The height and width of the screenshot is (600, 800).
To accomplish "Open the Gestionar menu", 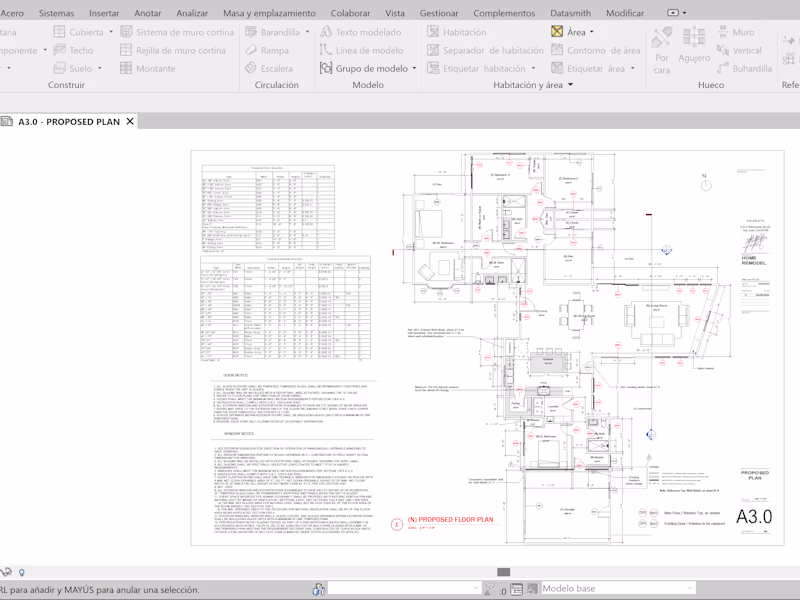I will [x=441, y=13].
